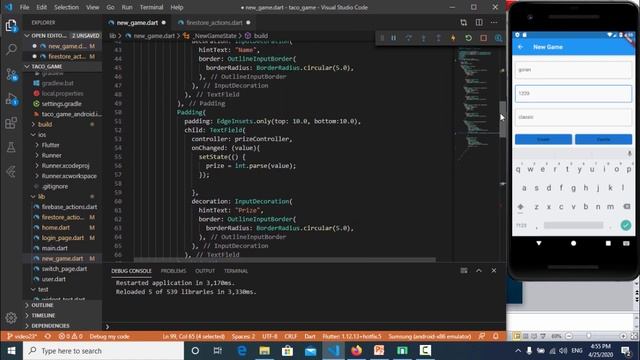Collapse the Open Editors section
Viewport: 640px width, 360px height.
pos(62,36)
